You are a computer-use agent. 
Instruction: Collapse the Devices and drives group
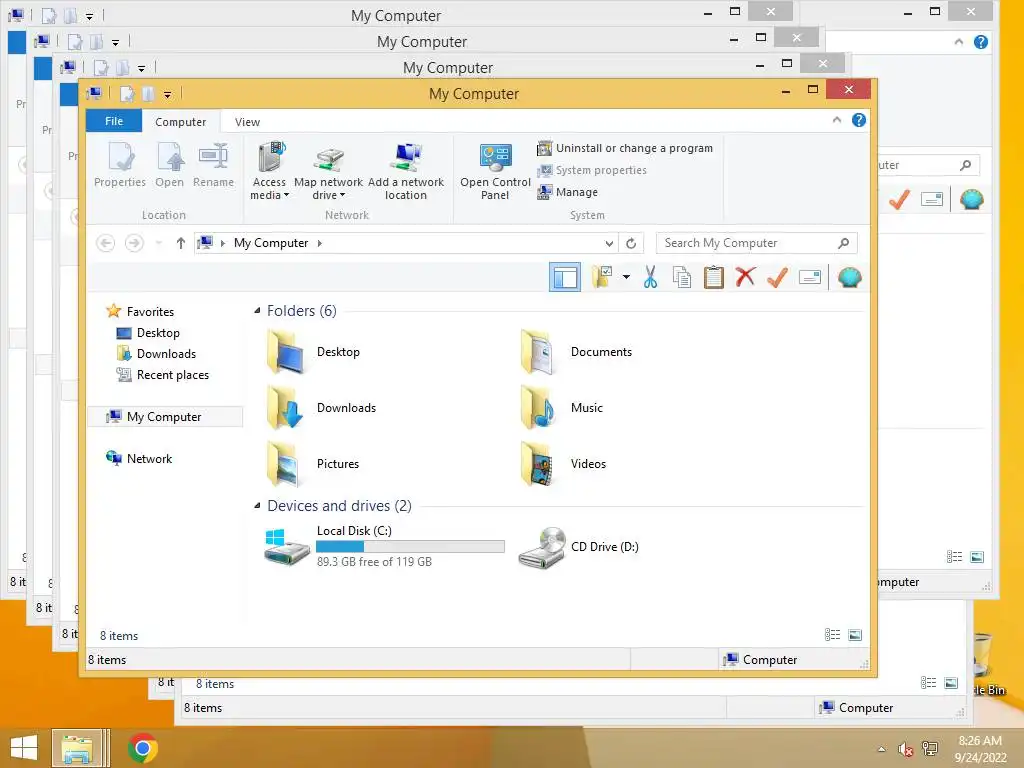(x=257, y=505)
